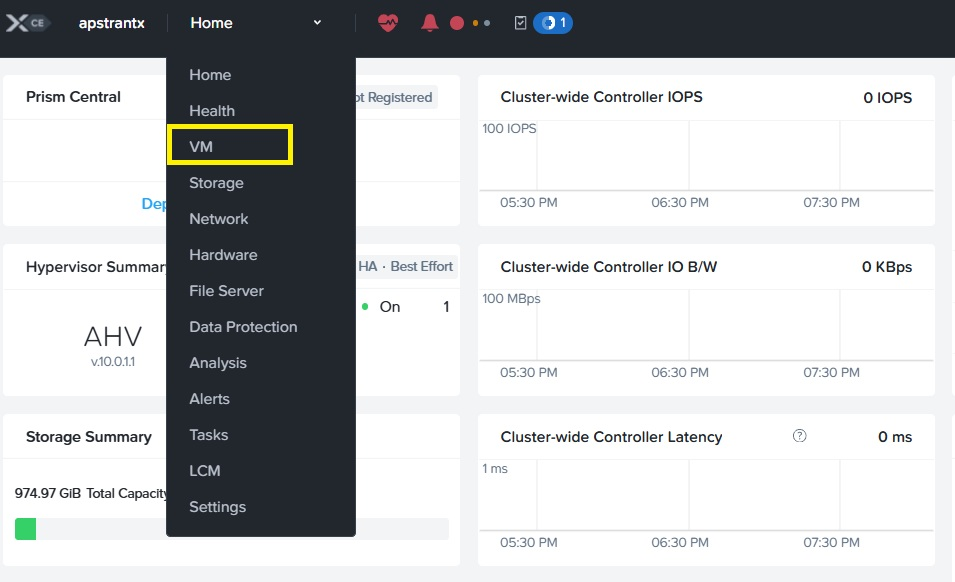Image resolution: width=955 pixels, height=582 pixels.
Task: Click the Nutanix X logo icon
Action: (17, 23)
